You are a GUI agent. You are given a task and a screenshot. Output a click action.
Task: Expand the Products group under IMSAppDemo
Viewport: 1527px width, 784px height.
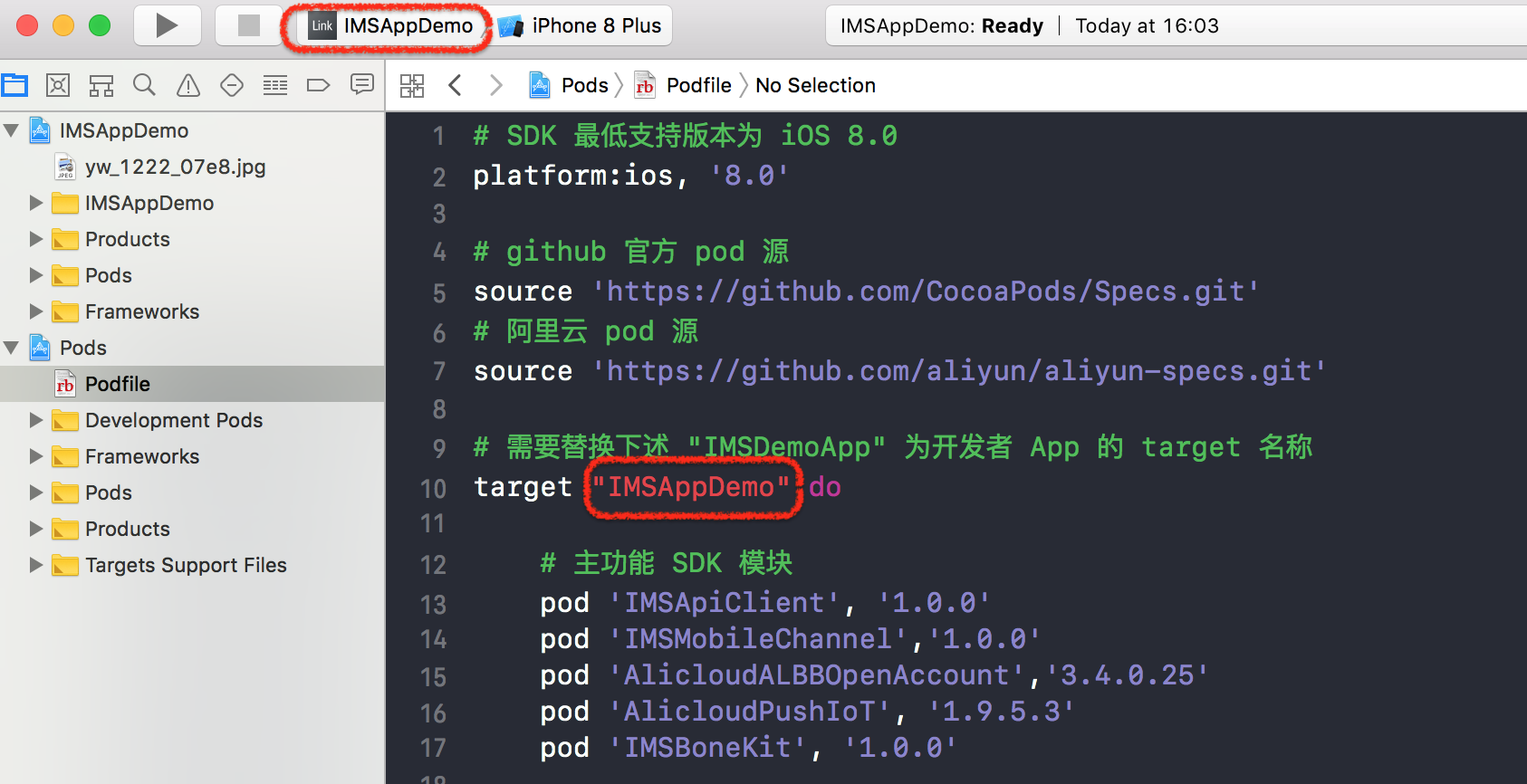(36, 239)
